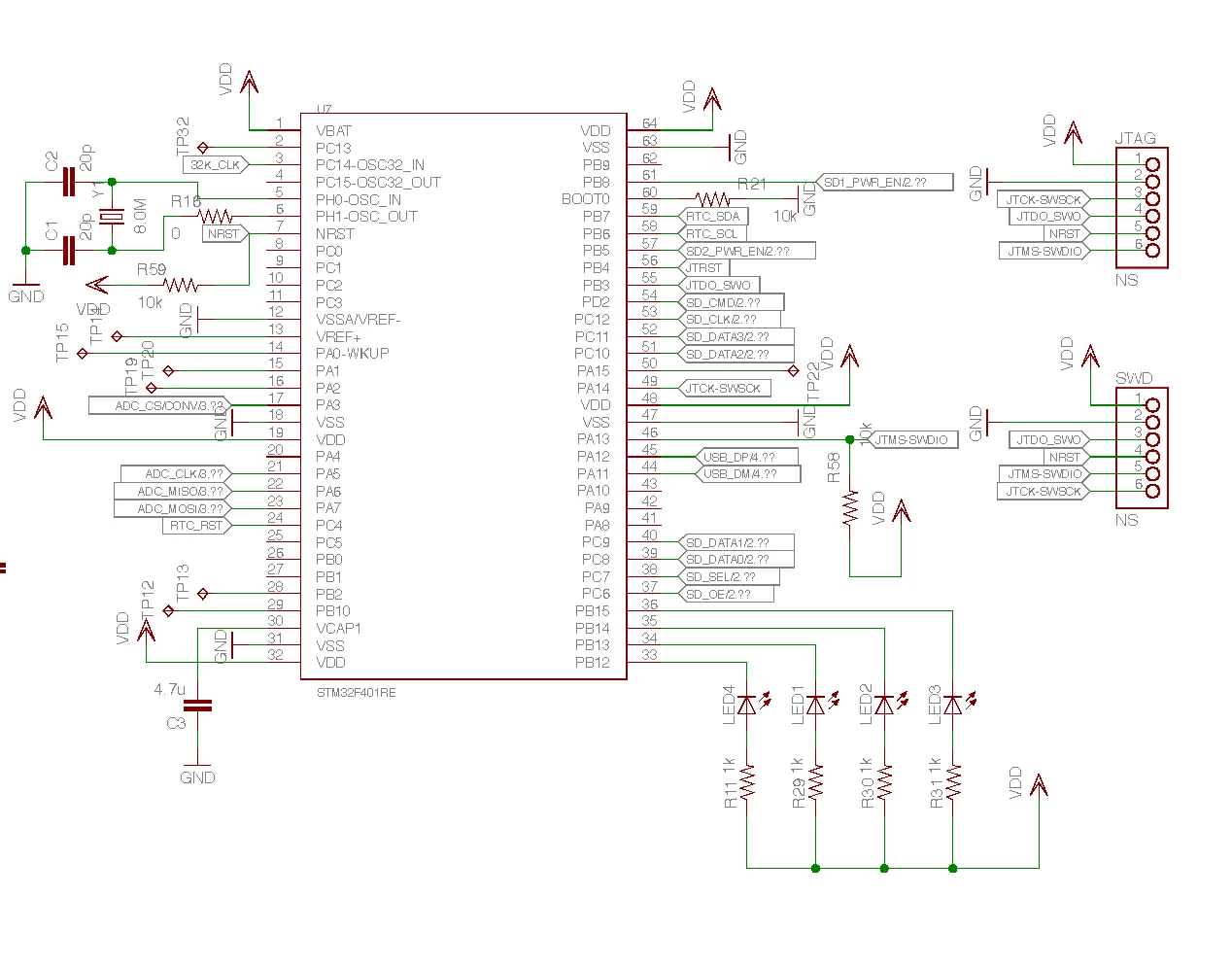This screenshot has height=966, width=1232.
Task: Click the STM32F401RE part name
Action: pos(356,693)
